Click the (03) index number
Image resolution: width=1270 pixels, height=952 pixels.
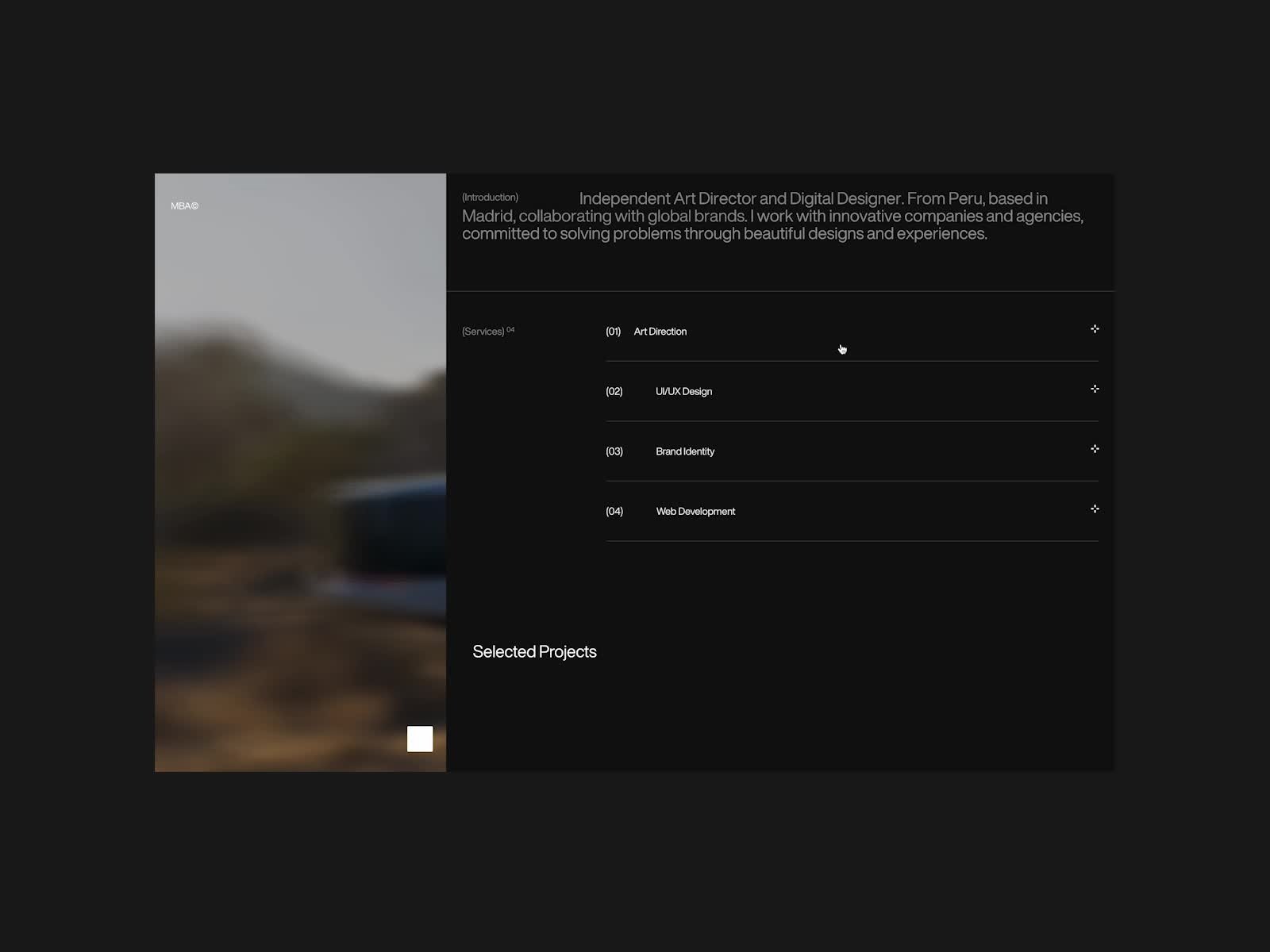[614, 451]
